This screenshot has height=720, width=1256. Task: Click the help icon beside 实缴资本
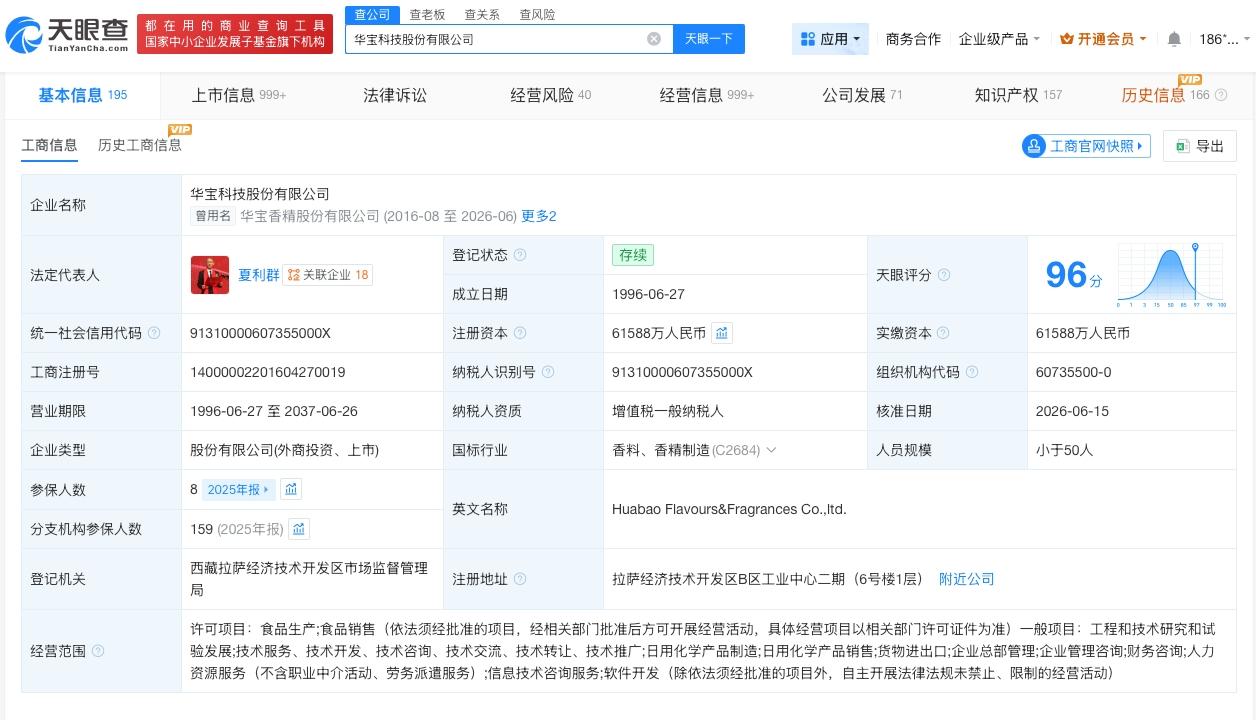click(943, 333)
